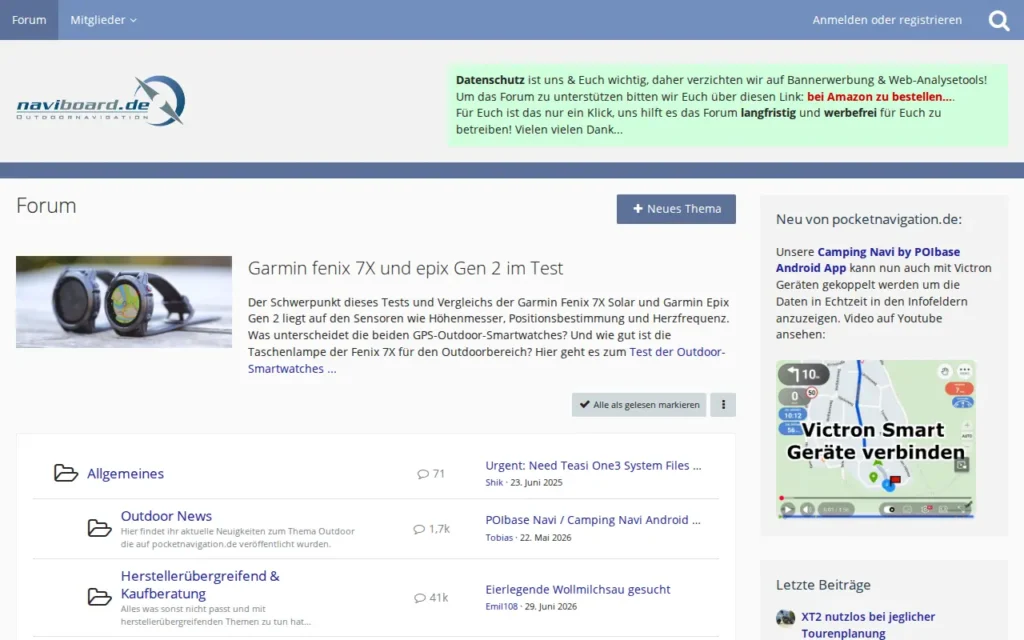Click Anmelden oder registrieren
This screenshot has height=640, width=1024.
pos(887,20)
